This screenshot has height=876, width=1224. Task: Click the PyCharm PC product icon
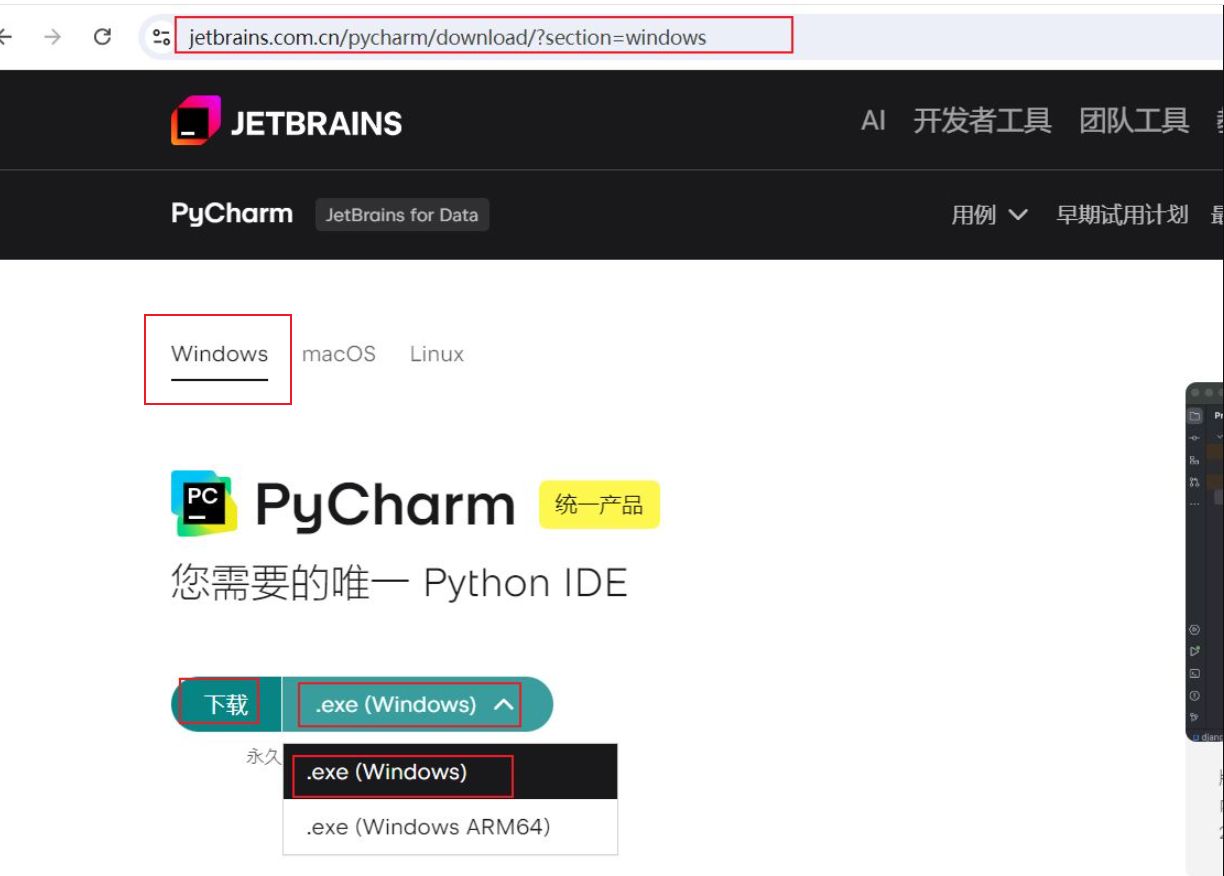[204, 503]
